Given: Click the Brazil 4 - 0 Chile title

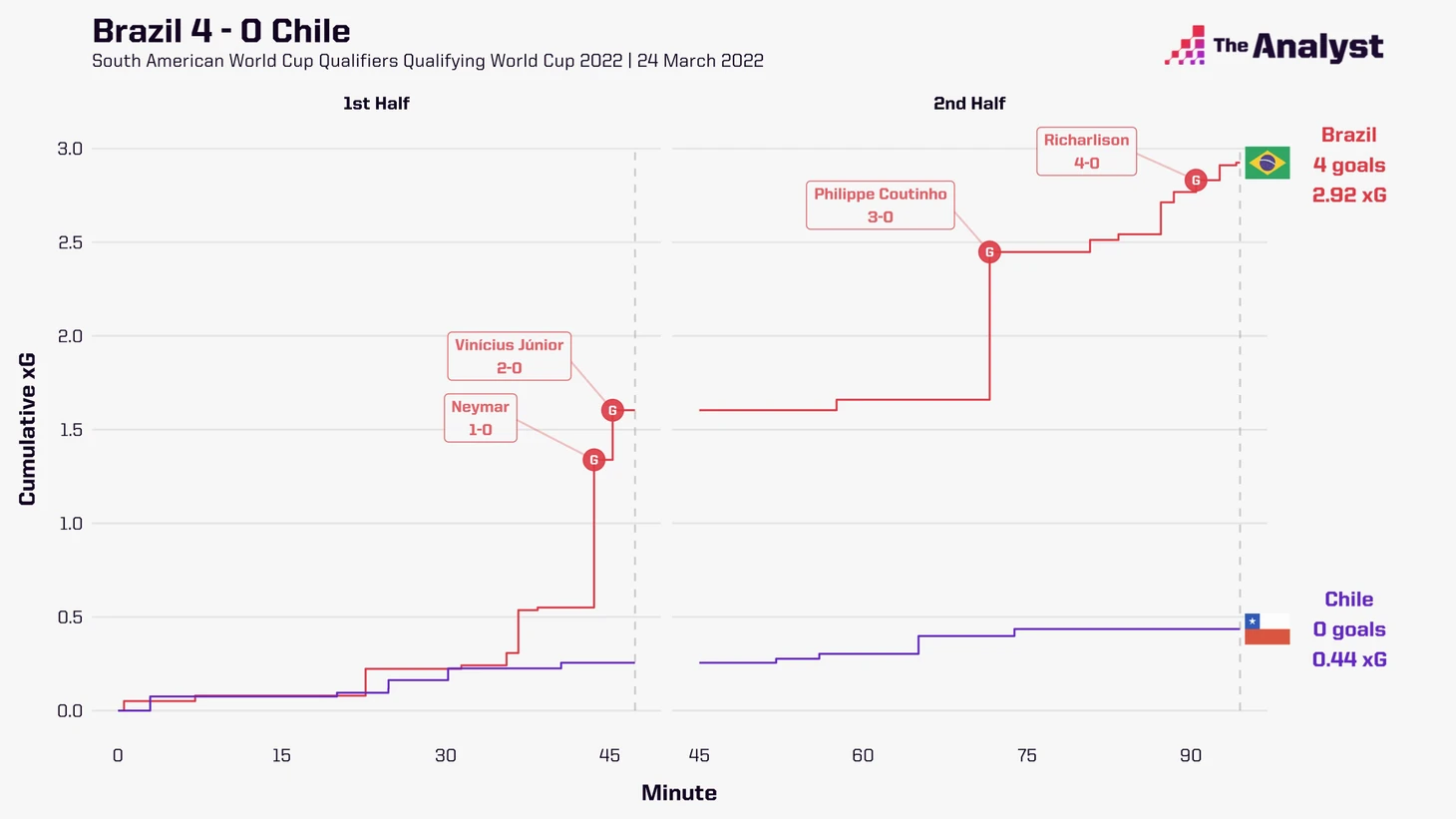Looking at the screenshot, I should [221, 31].
